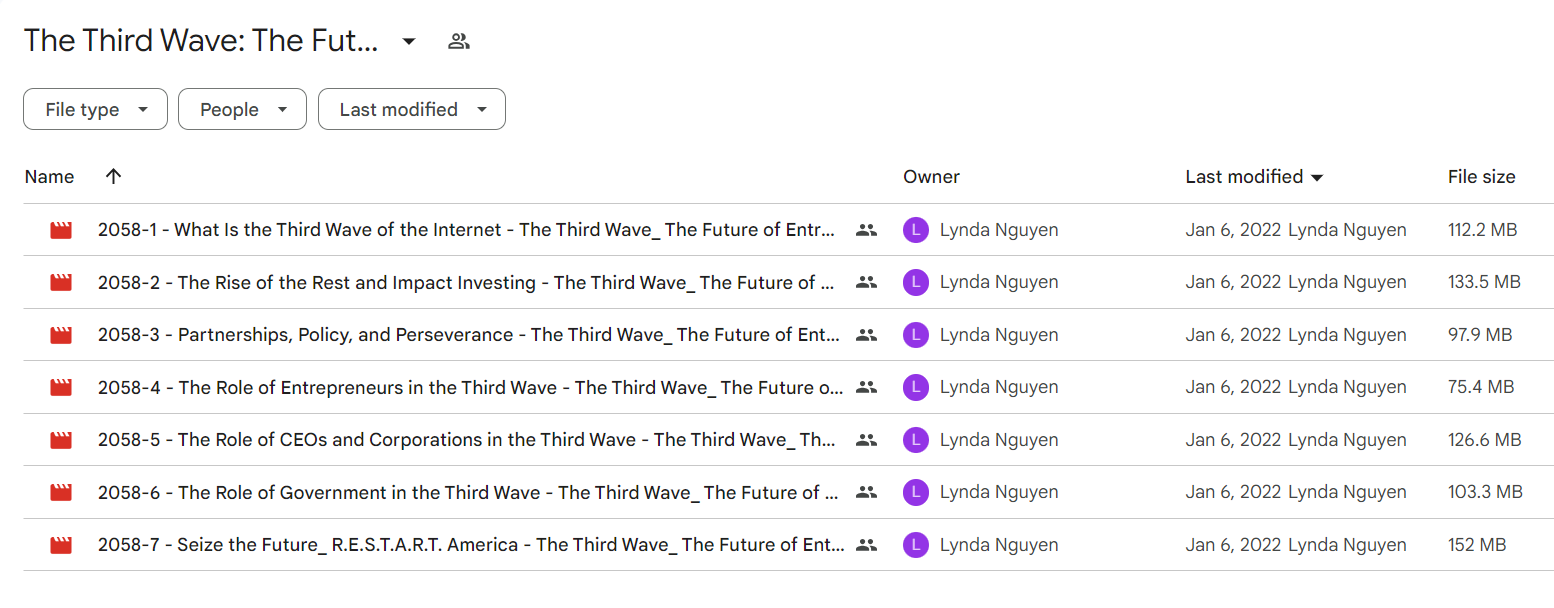The height and width of the screenshot is (608, 1554).
Task: Open the File type filter dropdown
Action: [x=95, y=110]
